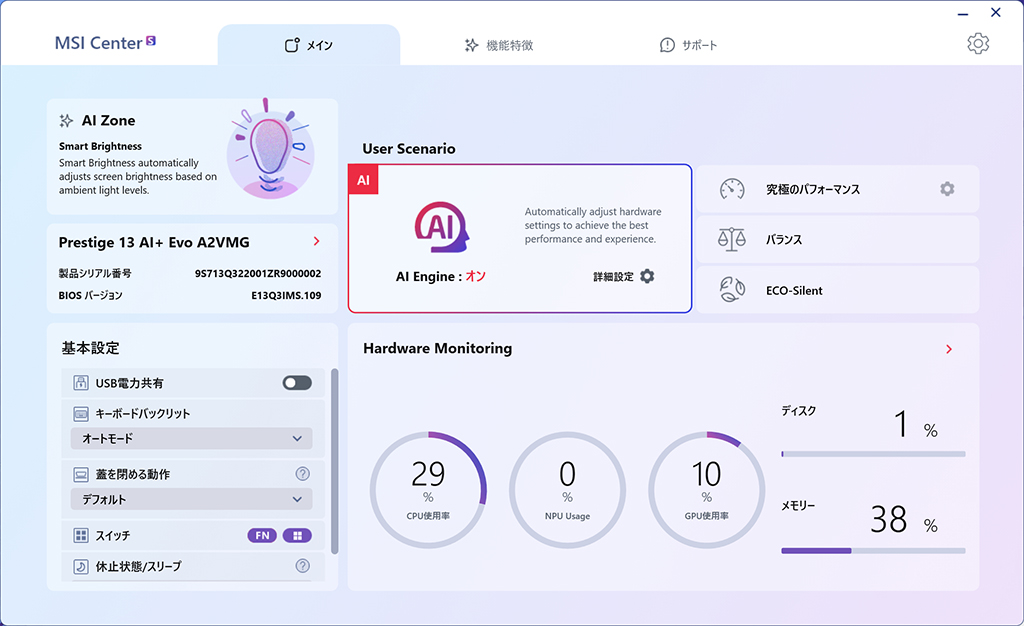Click the 究極のパフォーマンス gauge icon
Viewport: 1024px width, 626px height.
pos(732,189)
